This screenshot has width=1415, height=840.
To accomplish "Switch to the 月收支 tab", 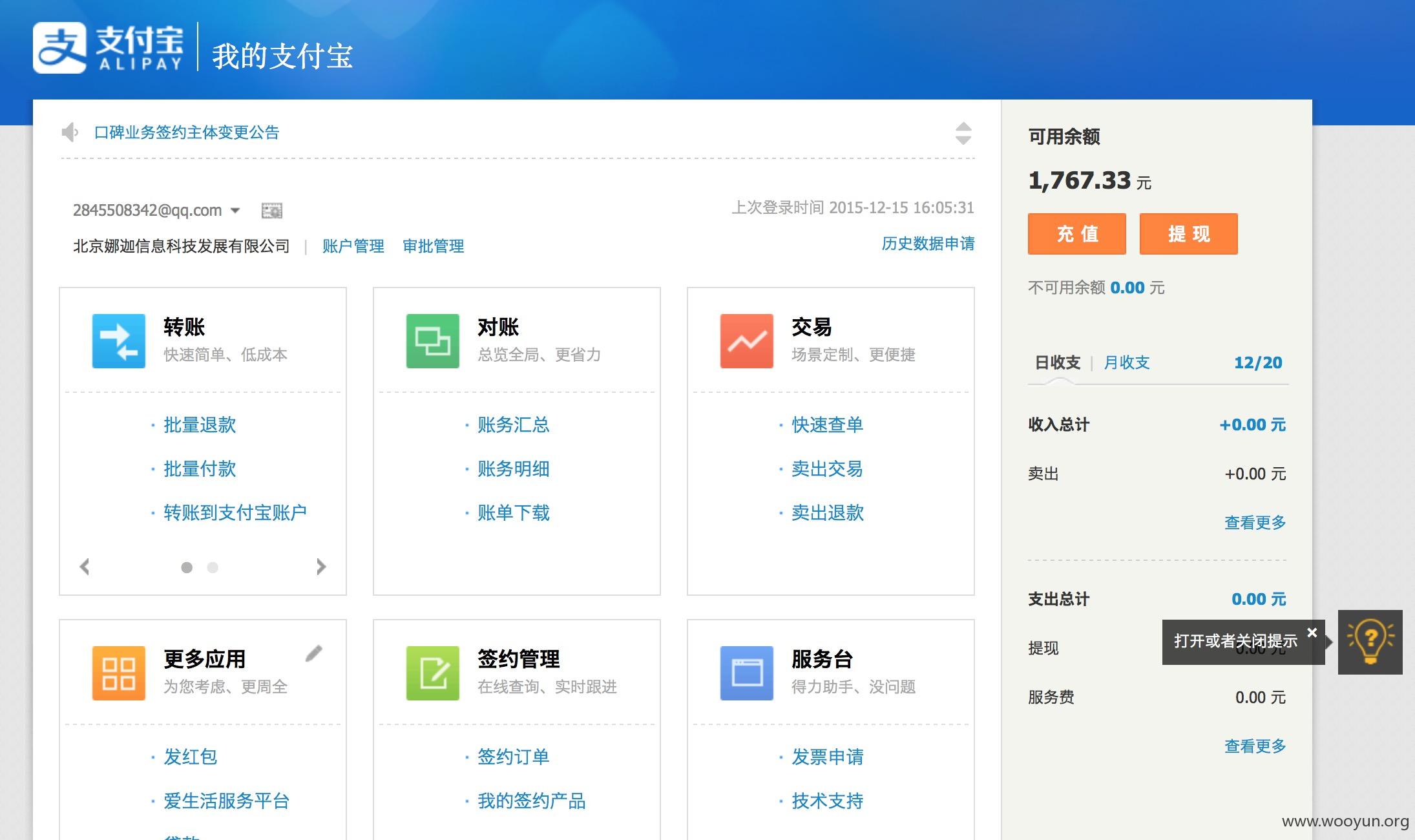I will point(1127,362).
